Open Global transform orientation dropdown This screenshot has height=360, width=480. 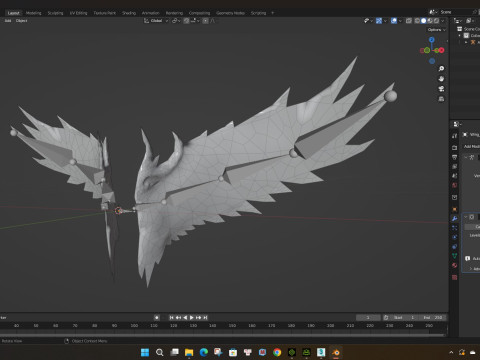156,21
